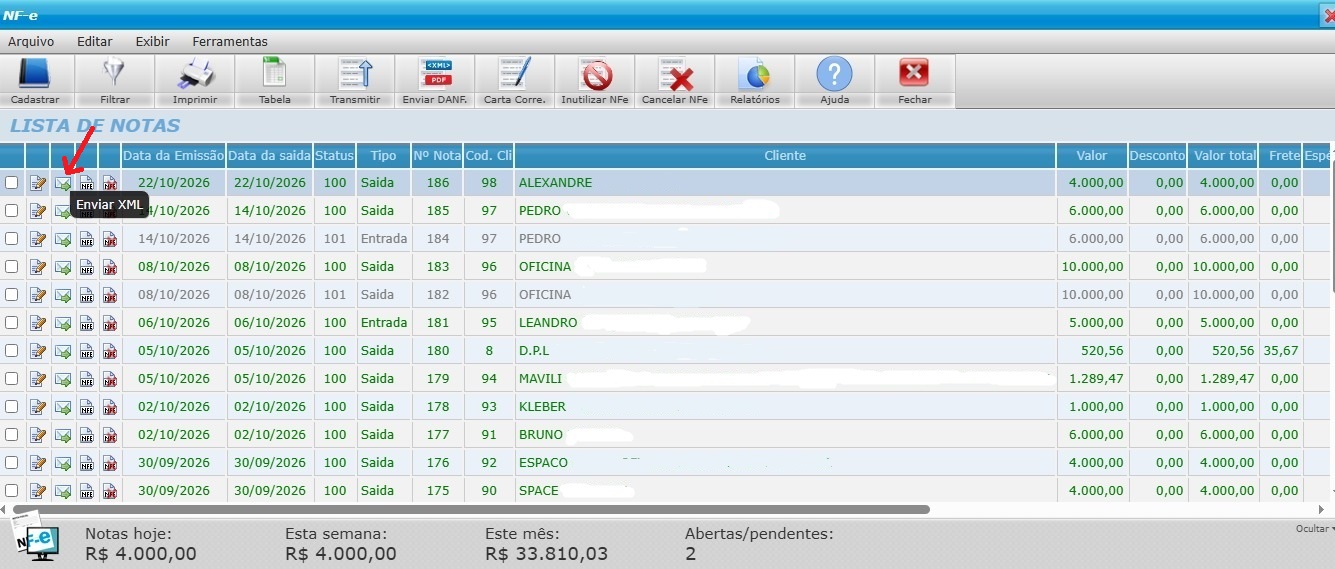Click the status 101 cell of note 182
The height and width of the screenshot is (569, 1335).
click(x=335, y=295)
